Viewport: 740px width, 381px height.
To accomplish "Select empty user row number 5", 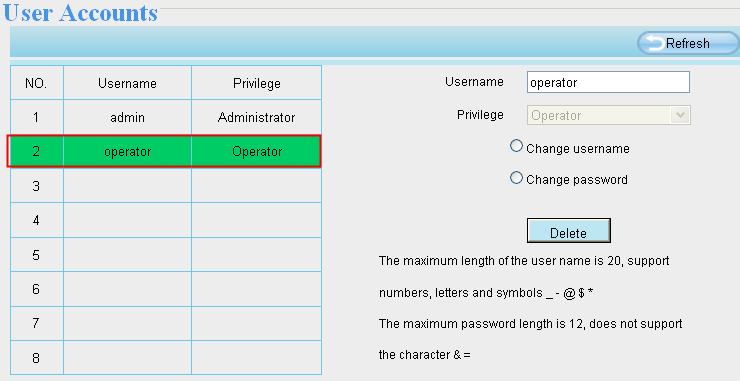I will (166, 254).
